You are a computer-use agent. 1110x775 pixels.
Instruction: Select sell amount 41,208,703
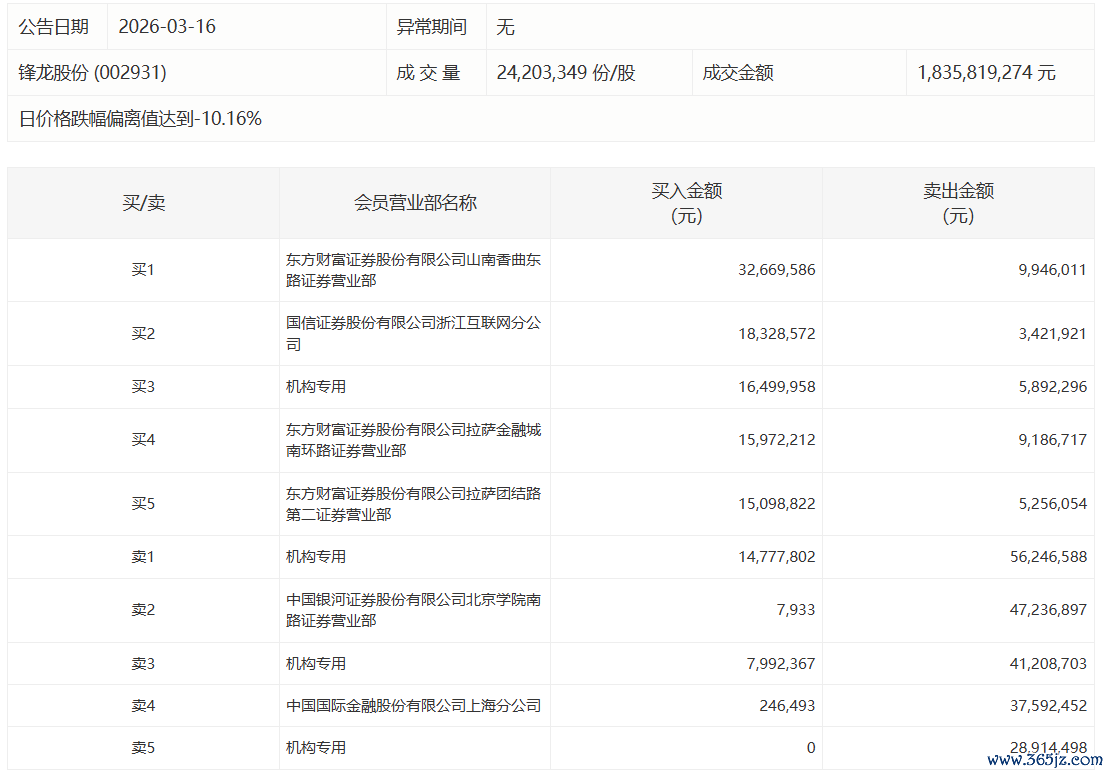point(1048,663)
